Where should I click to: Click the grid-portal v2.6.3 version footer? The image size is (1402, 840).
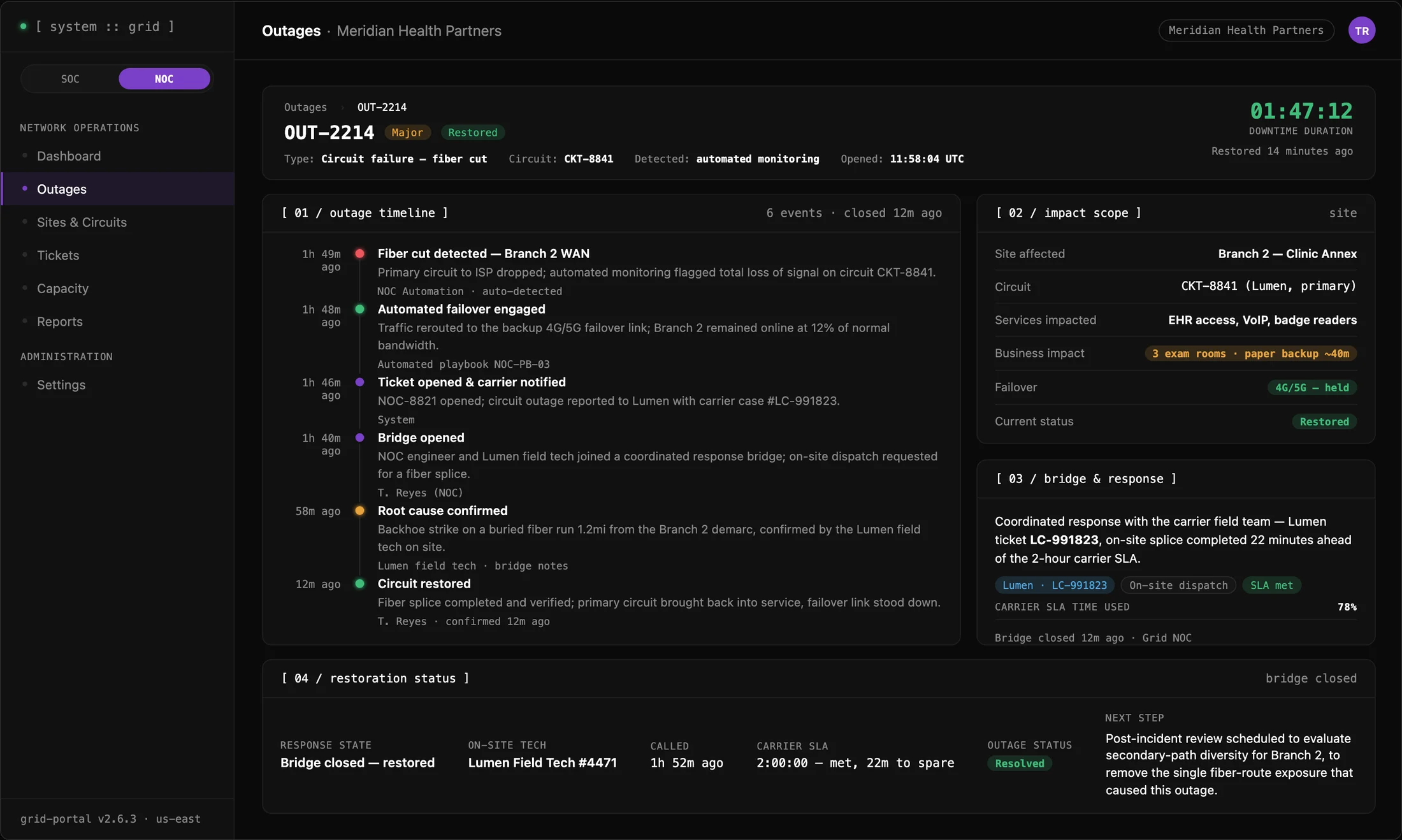(110, 819)
